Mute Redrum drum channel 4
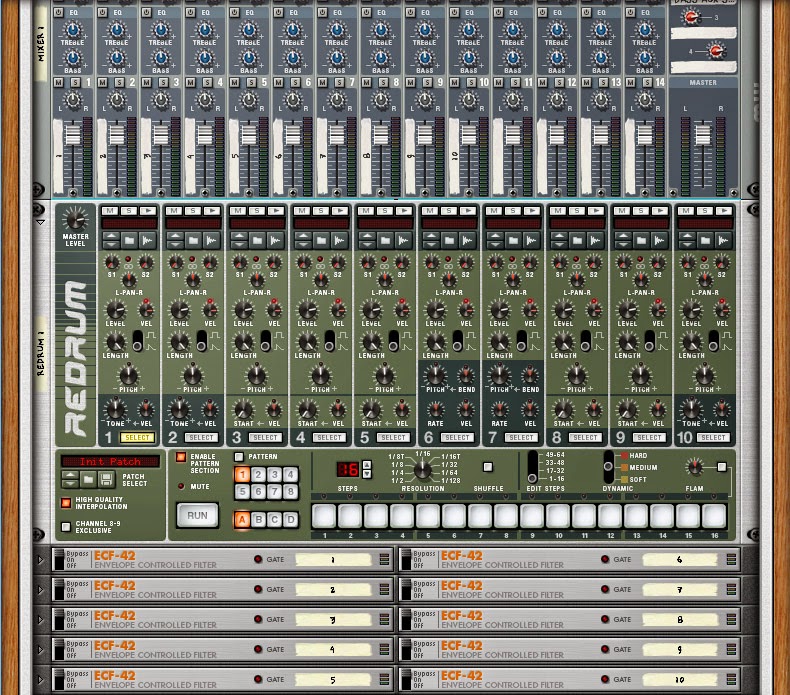The width and height of the screenshot is (790, 695). pos(302,211)
